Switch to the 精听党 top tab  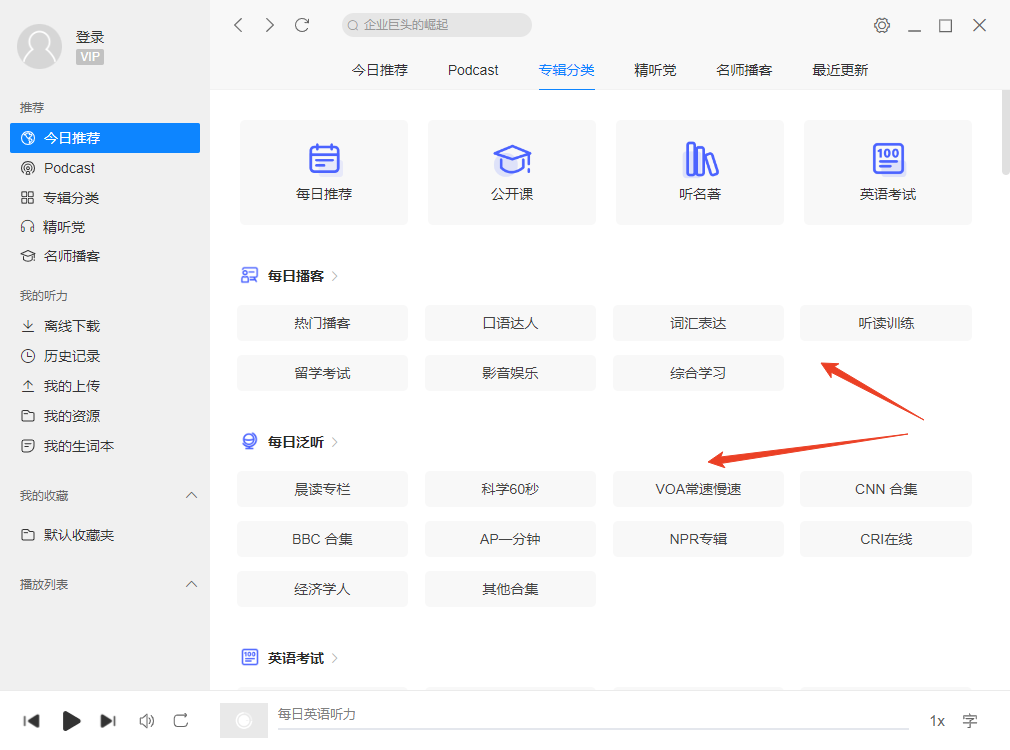pyautogui.click(x=655, y=70)
